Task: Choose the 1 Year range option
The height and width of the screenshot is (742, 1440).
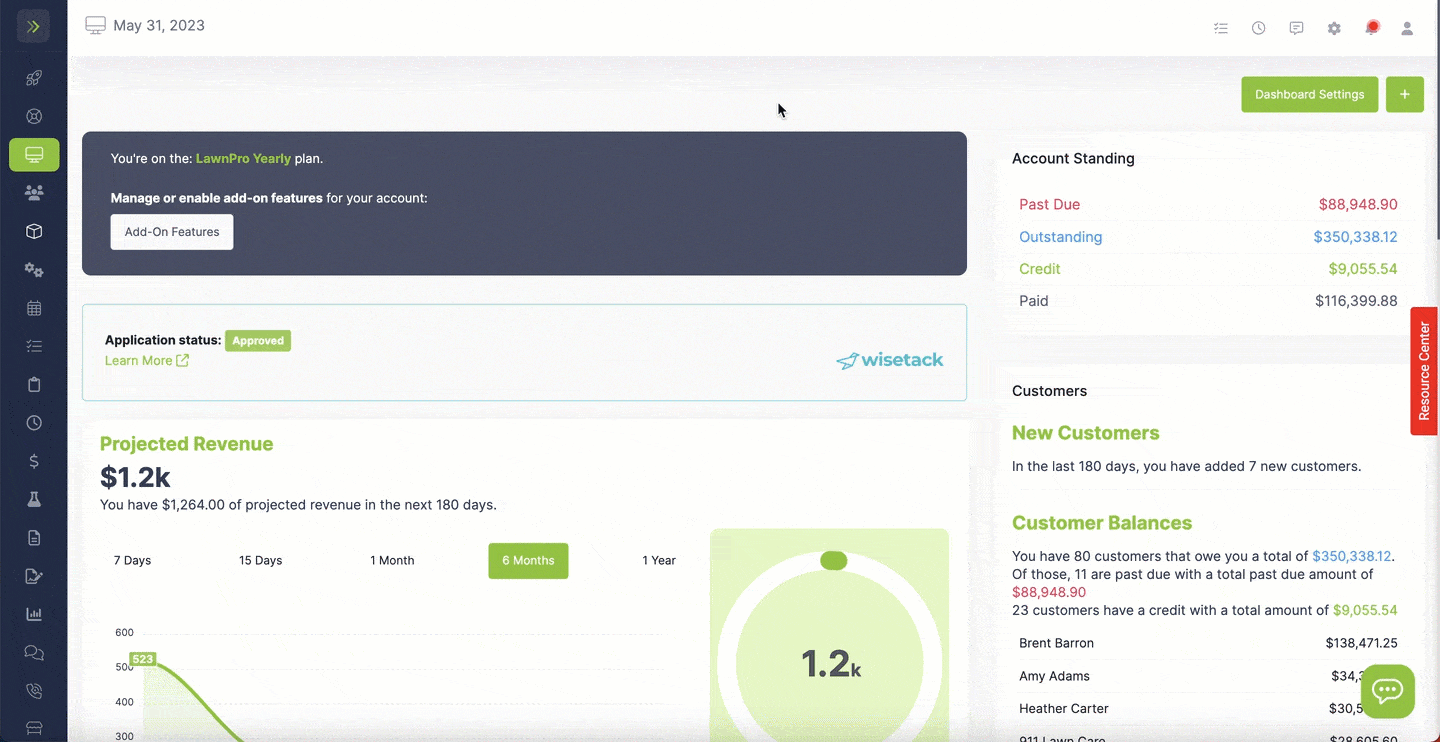Action: (x=659, y=561)
